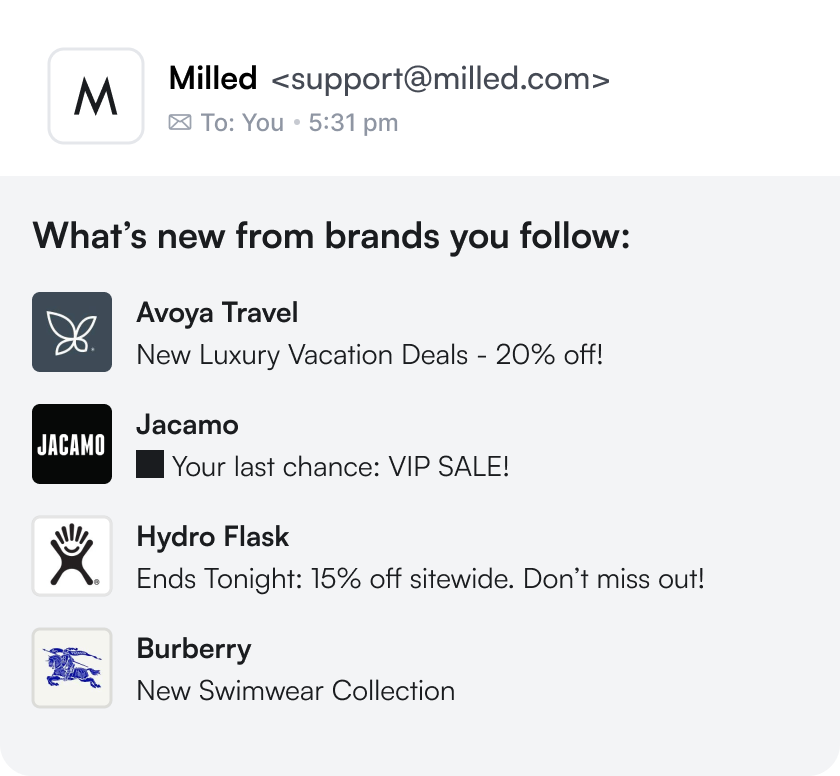Click the Milled sender name
The width and height of the screenshot is (840, 776).
click(x=213, y=78)
